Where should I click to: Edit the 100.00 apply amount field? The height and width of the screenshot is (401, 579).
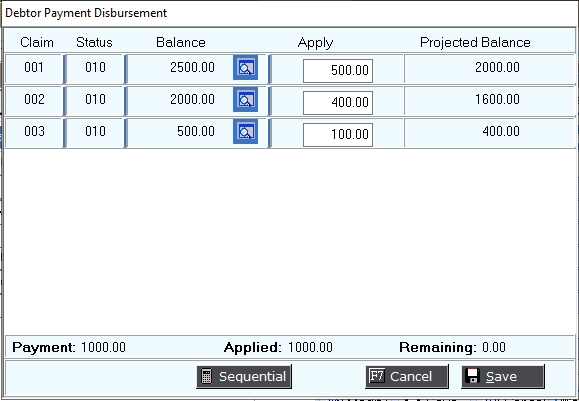338,135
